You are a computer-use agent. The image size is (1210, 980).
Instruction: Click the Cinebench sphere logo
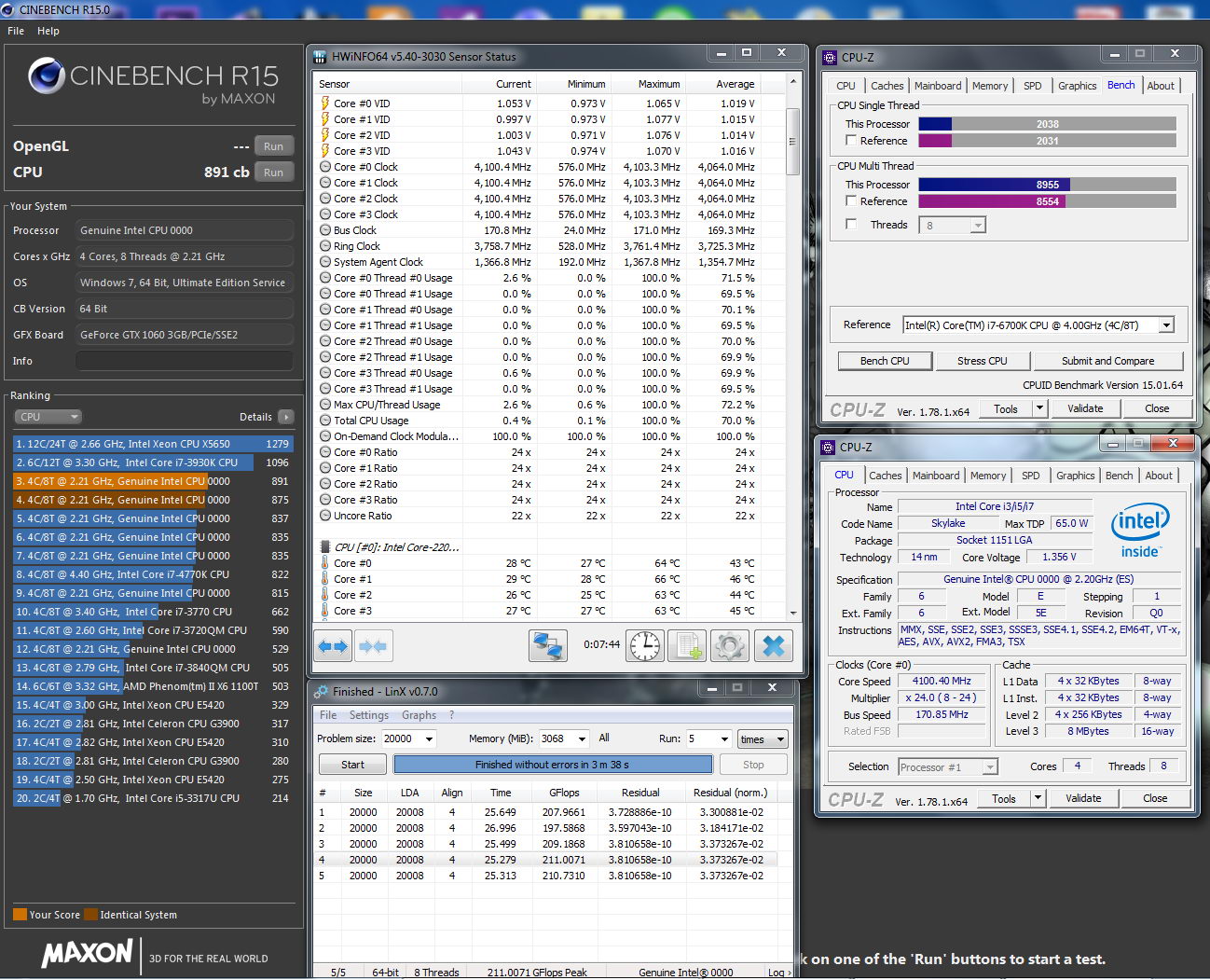[x=47, y=76]
